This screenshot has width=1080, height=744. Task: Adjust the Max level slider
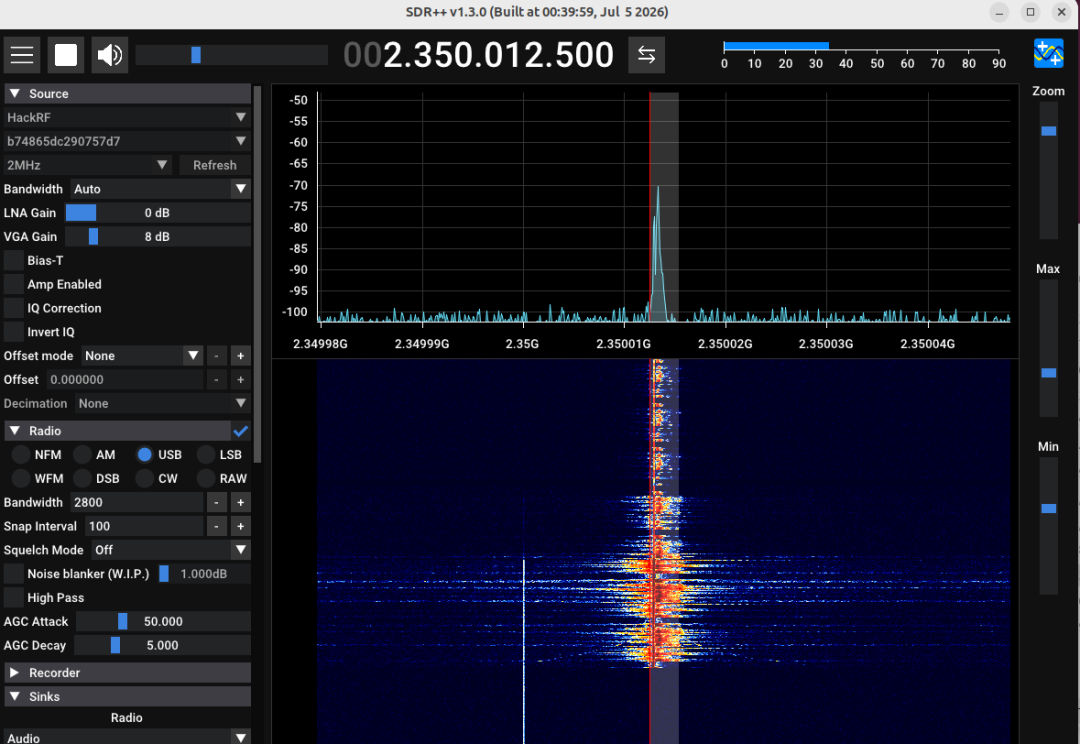pyautogui.click(x=1048, y=349)
